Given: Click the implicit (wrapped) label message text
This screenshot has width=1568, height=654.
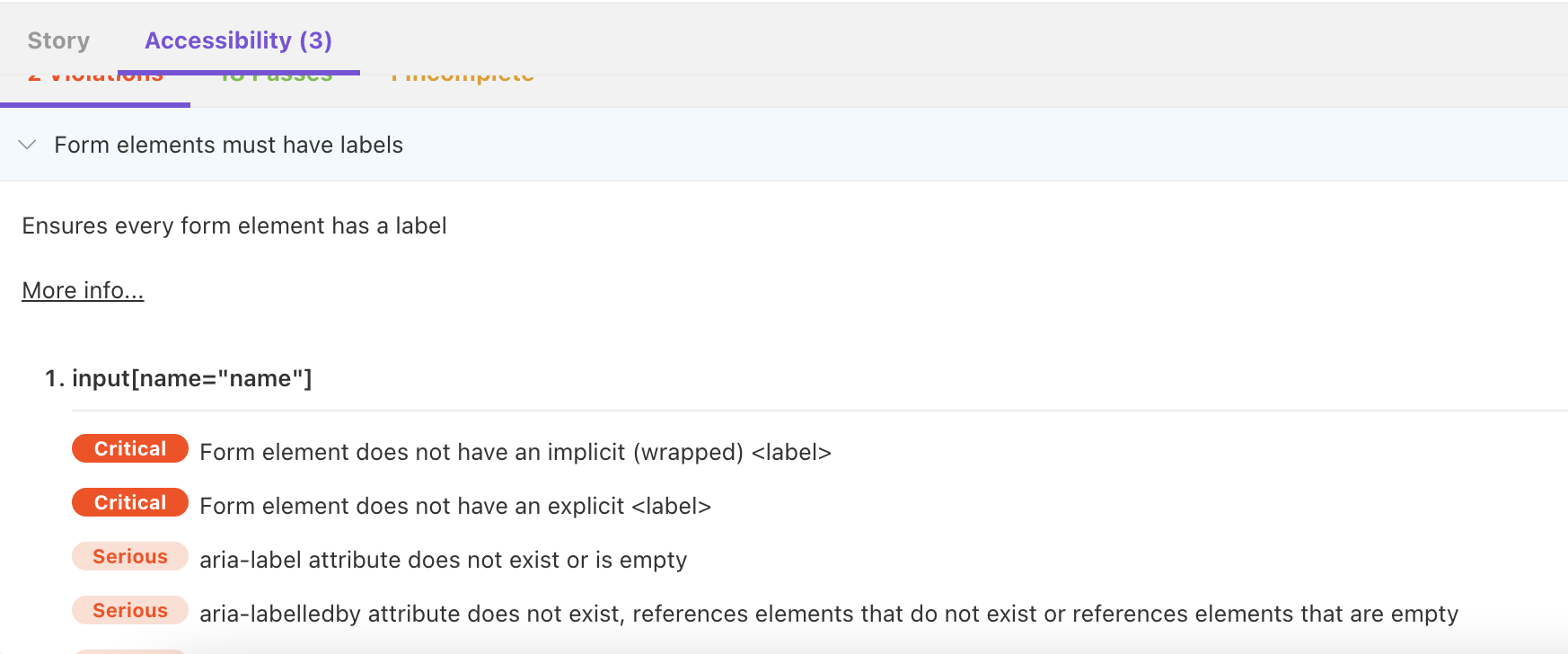Looking at the screenshot, I should tap(515, 452).
